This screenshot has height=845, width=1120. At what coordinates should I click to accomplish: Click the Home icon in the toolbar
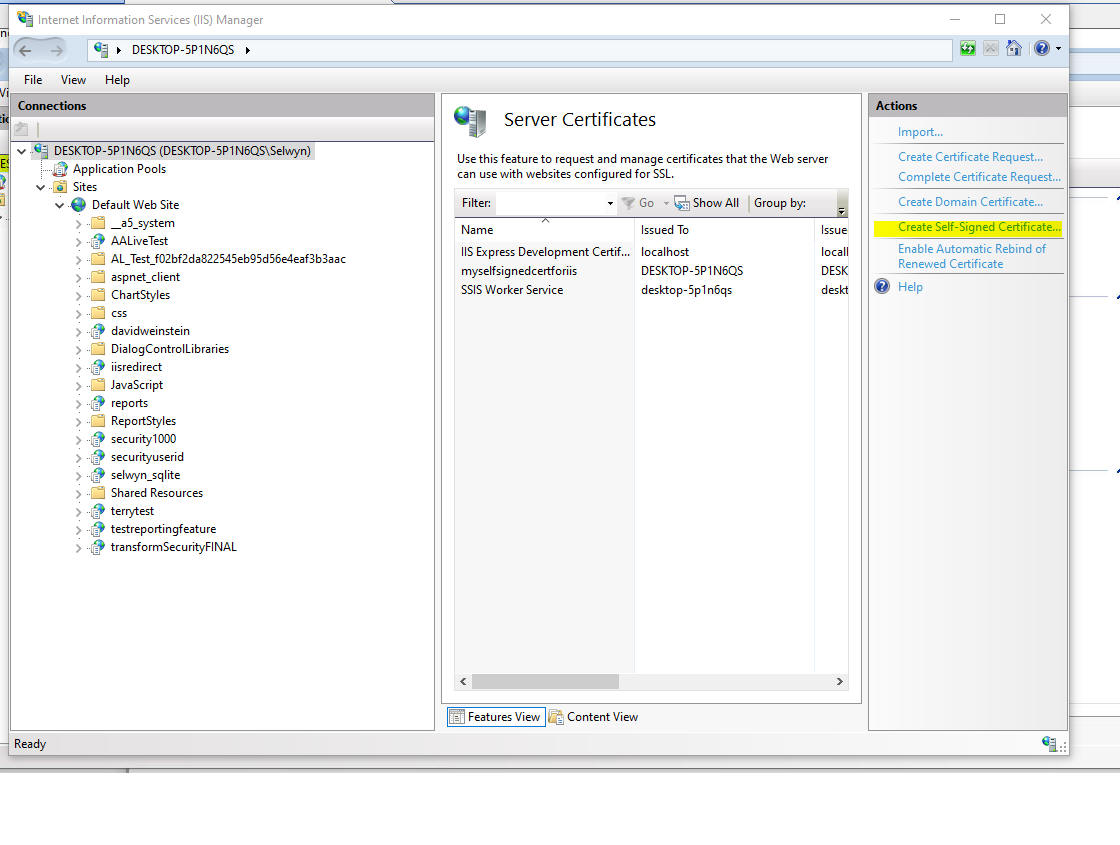click(x=1014, y=49)
